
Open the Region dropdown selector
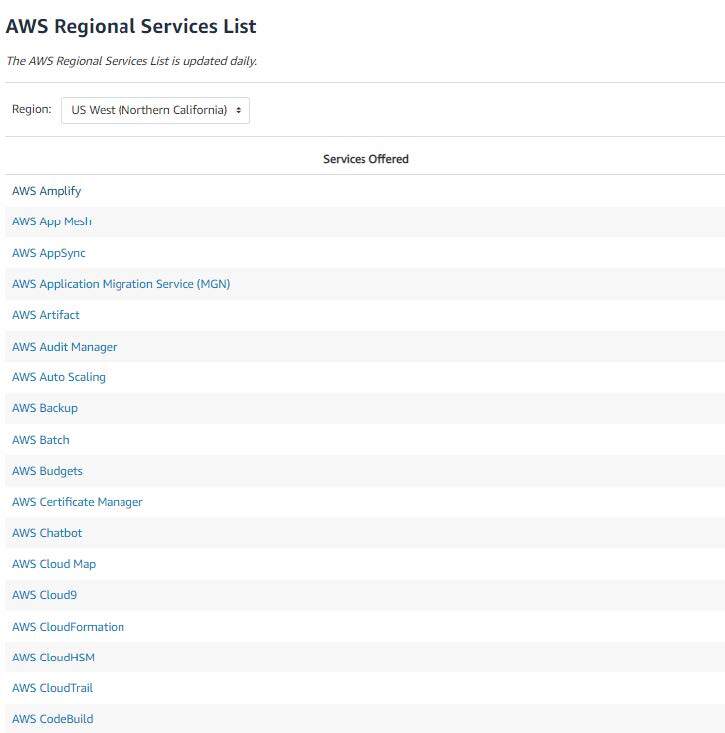click(155, 110)
